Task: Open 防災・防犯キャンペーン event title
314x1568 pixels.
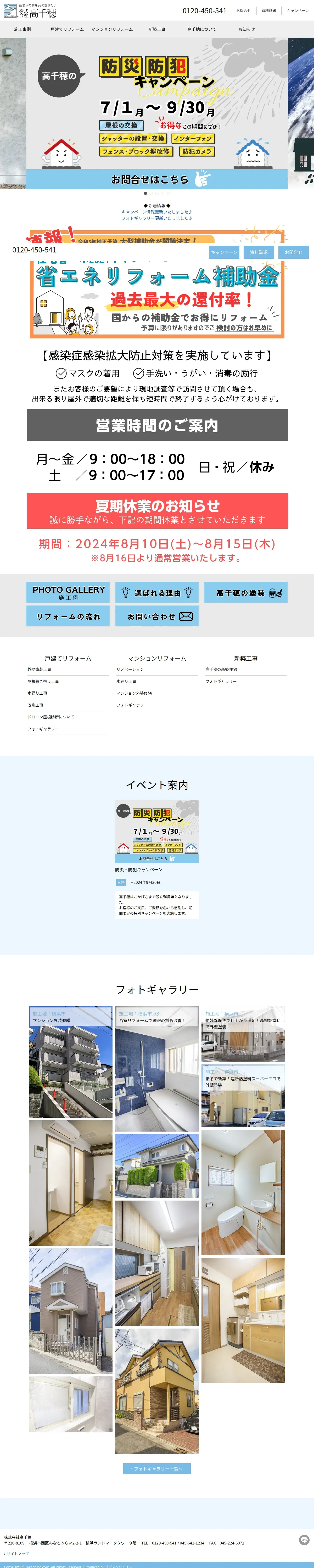Action: click(139, 870)
